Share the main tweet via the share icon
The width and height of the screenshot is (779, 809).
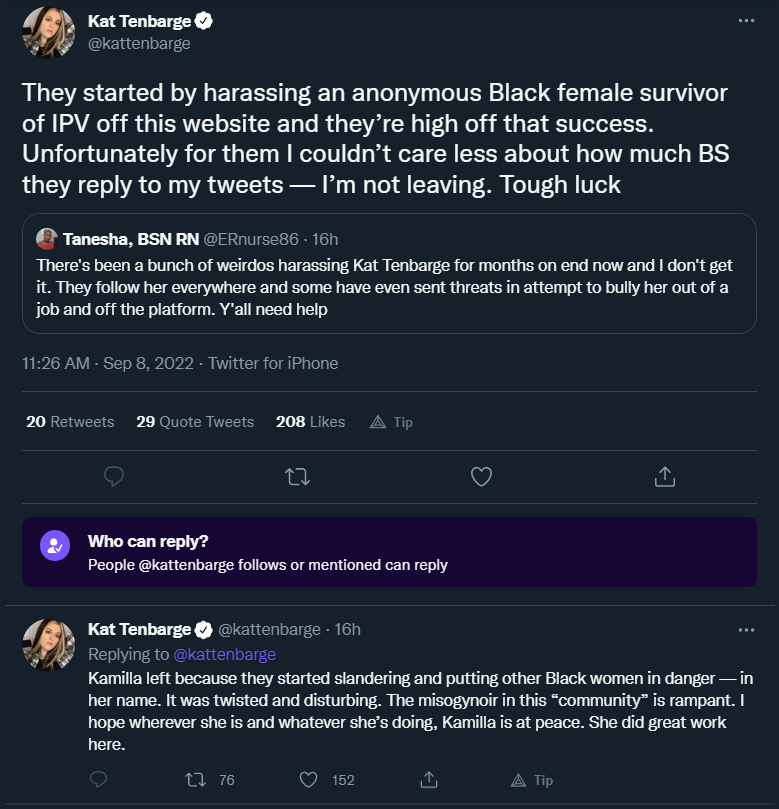tap(664, 476)
